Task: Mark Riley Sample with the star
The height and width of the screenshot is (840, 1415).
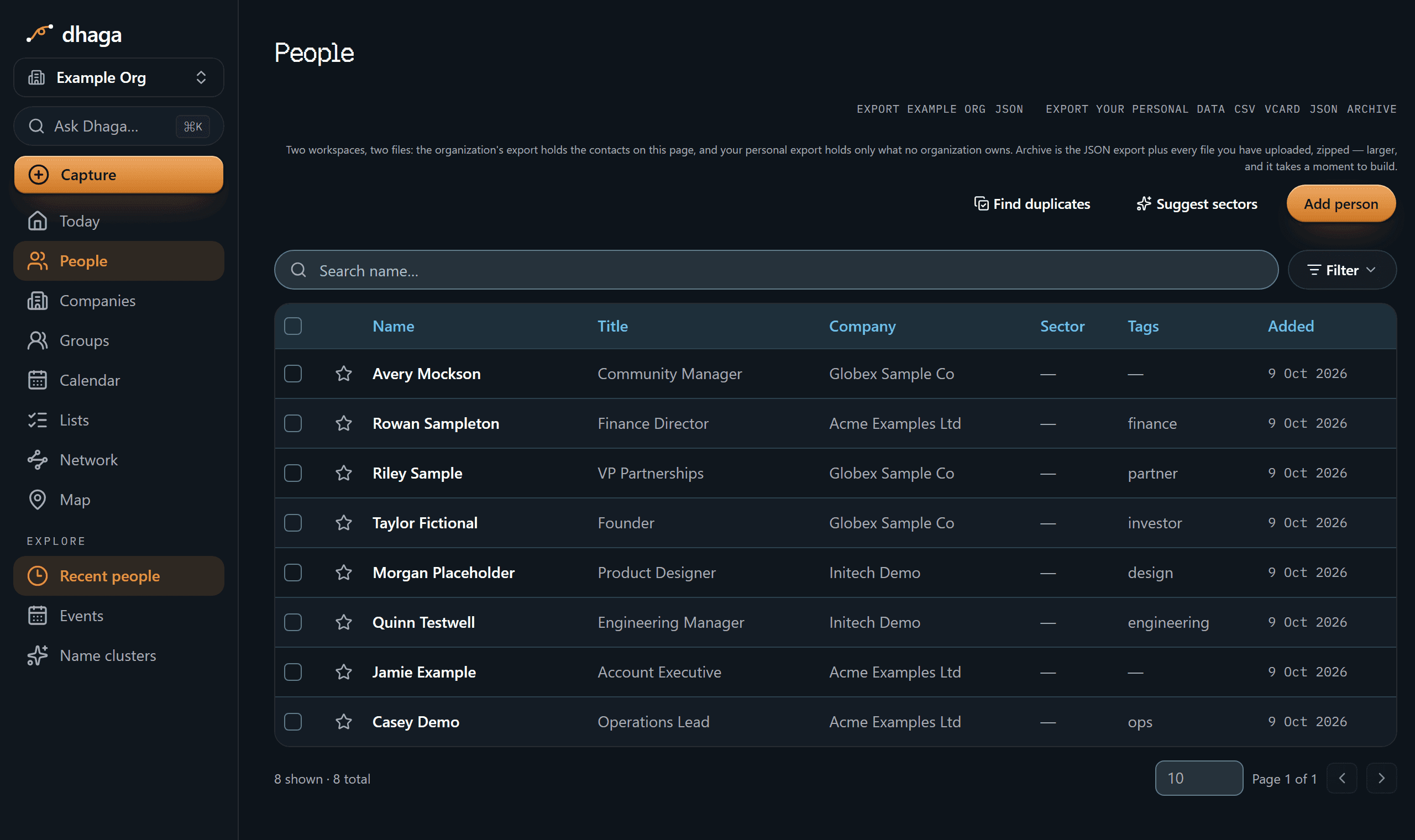Action: [344, 473]
